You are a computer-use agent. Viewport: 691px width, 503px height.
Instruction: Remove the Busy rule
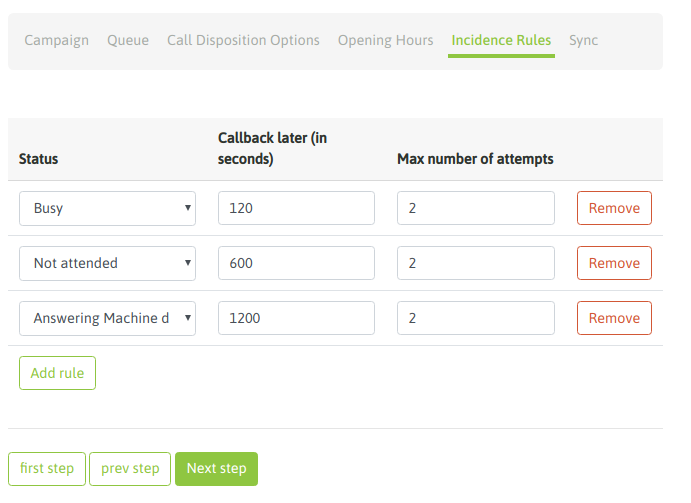click(x=614, y=208)
